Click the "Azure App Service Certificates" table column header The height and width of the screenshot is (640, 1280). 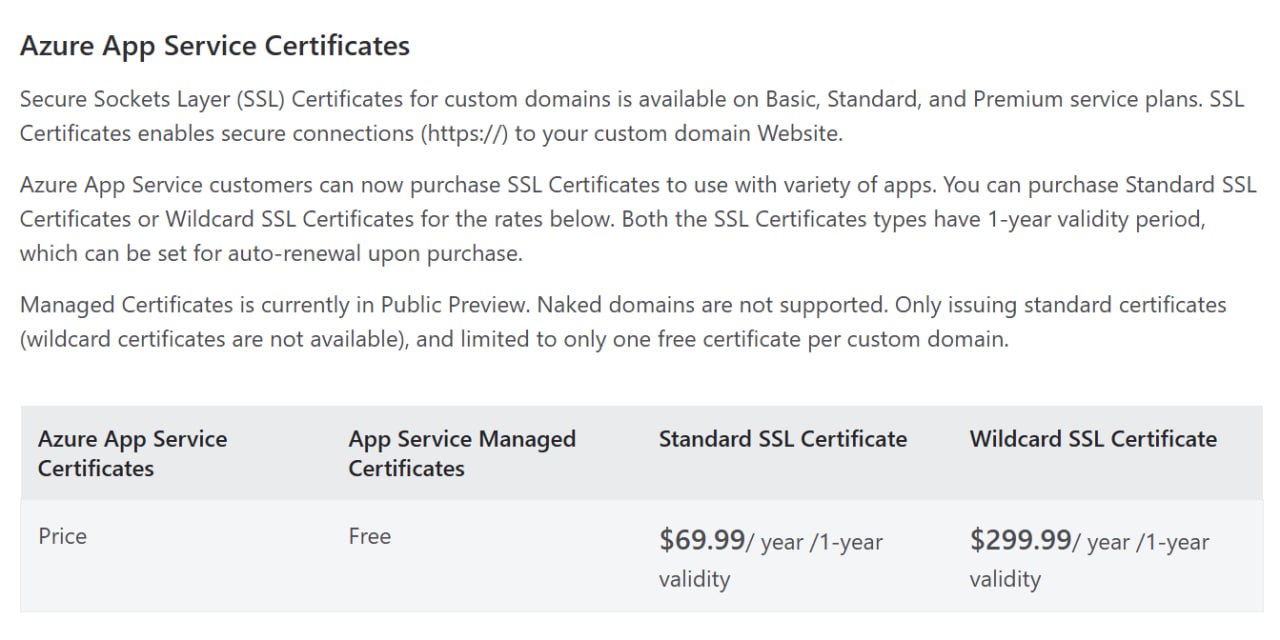point(132,453)
